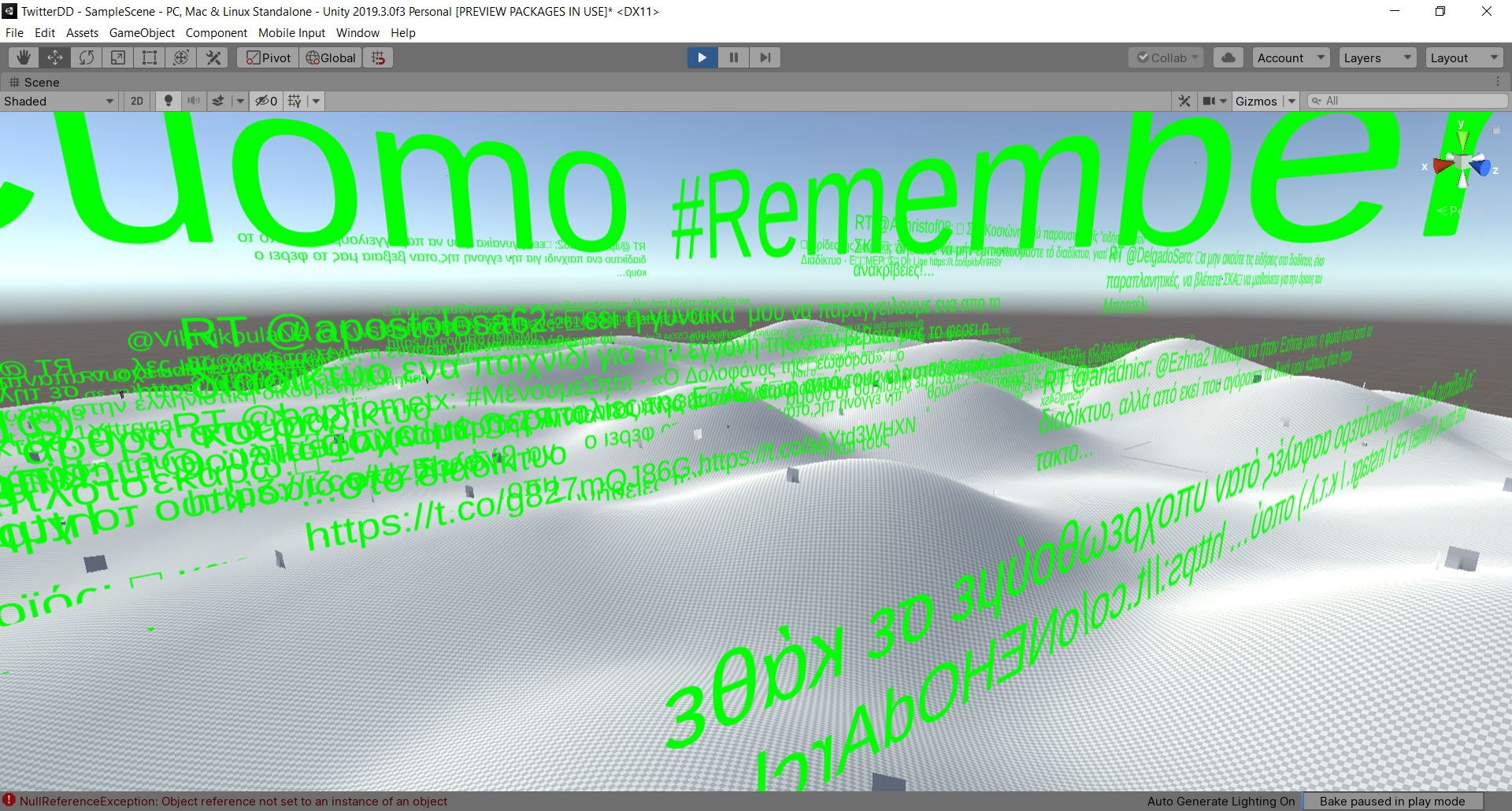Screen dimensions: 1512x811
Task: Select the combined Transform tool
Action: pos(181,57)
